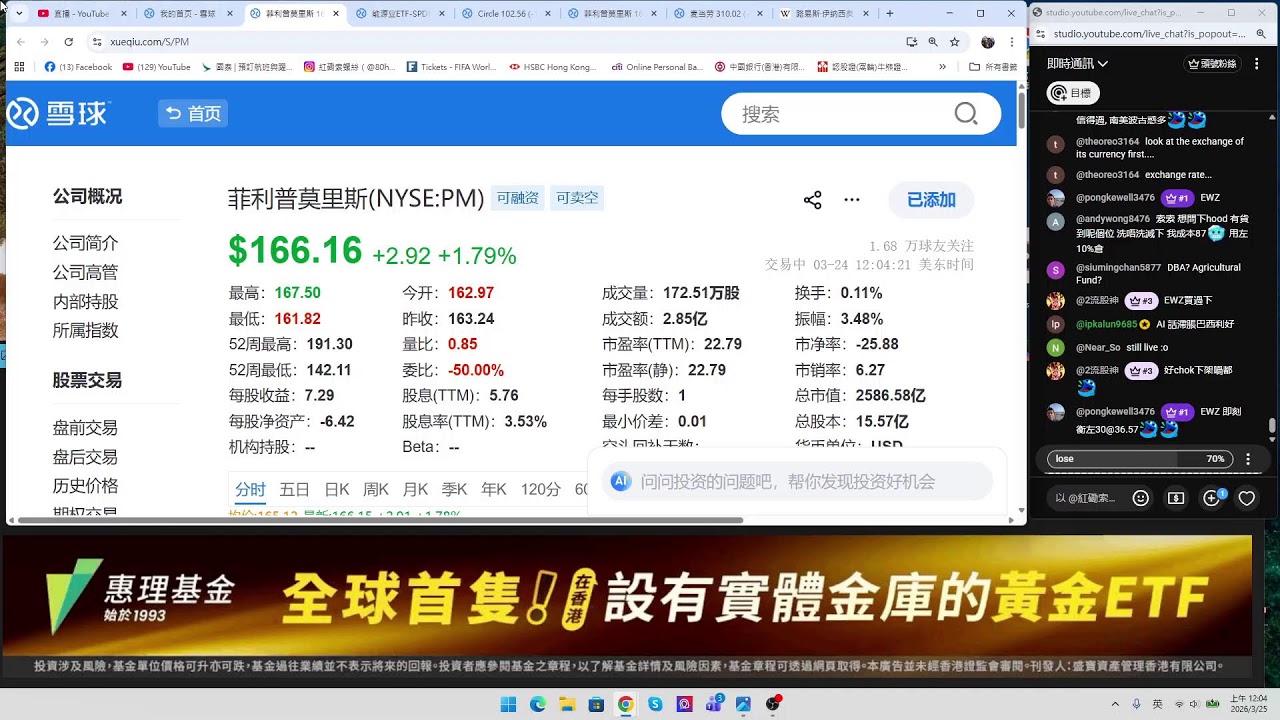Open 公司高管 in the sidebar
Image resolution: width=1280 pixels, height=720 pixels.
click(x=86, y=272)
